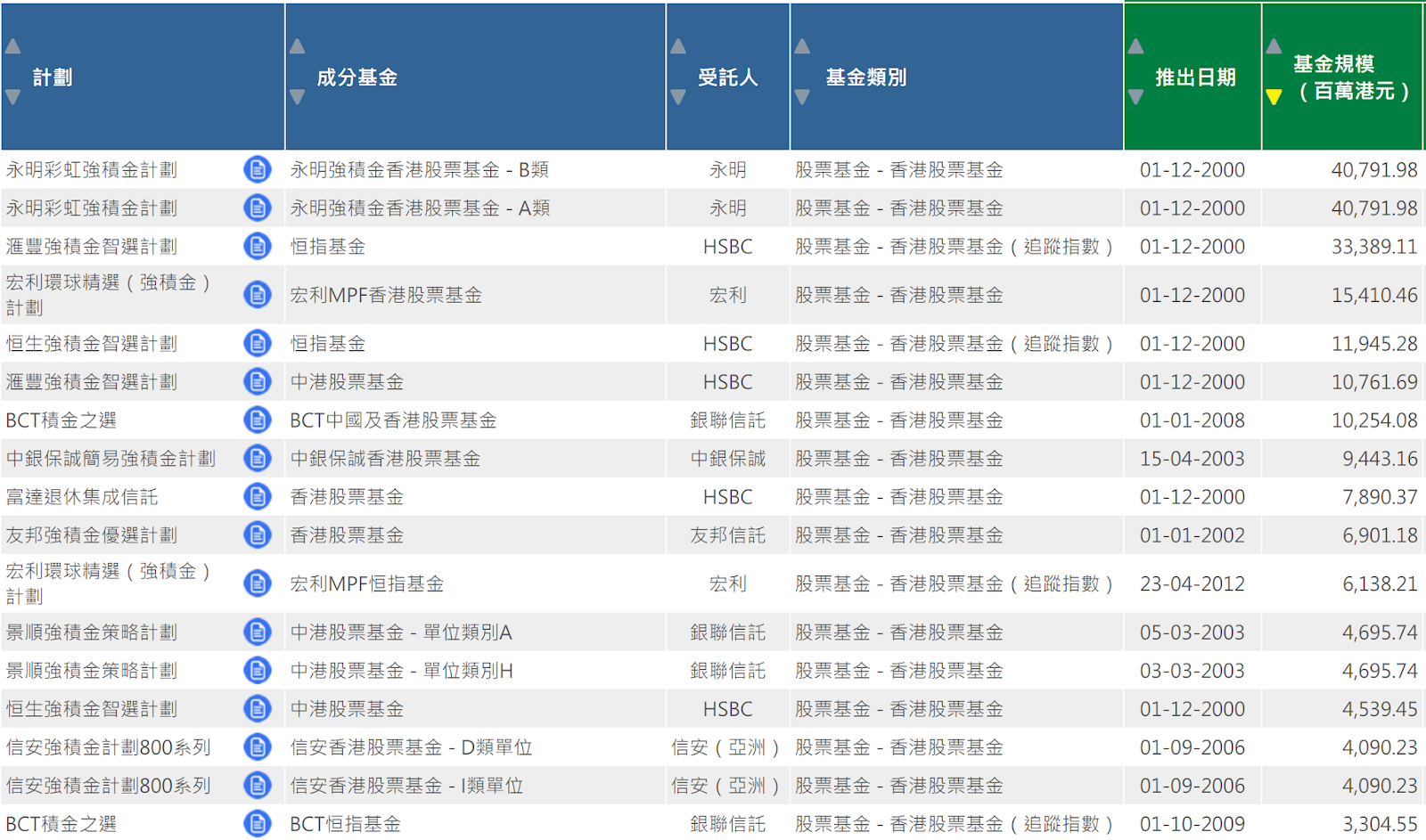Select 友邦強積金優選計劃 scheme name
Viewport: 1426px width, 840px height.
[x=92, y=534]
